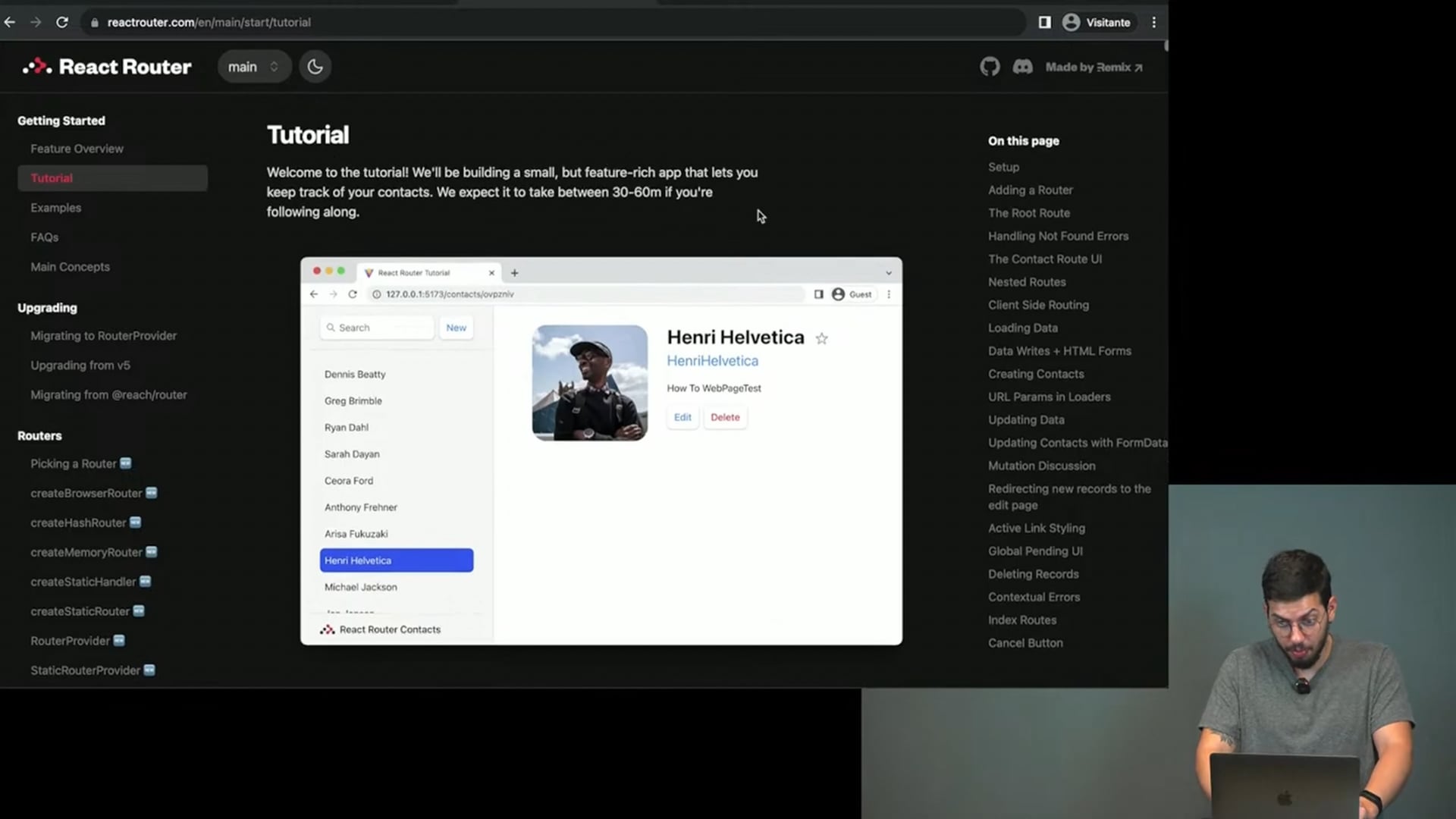
Task: Go forward with the browser arrow
Action: pos(36,22)
